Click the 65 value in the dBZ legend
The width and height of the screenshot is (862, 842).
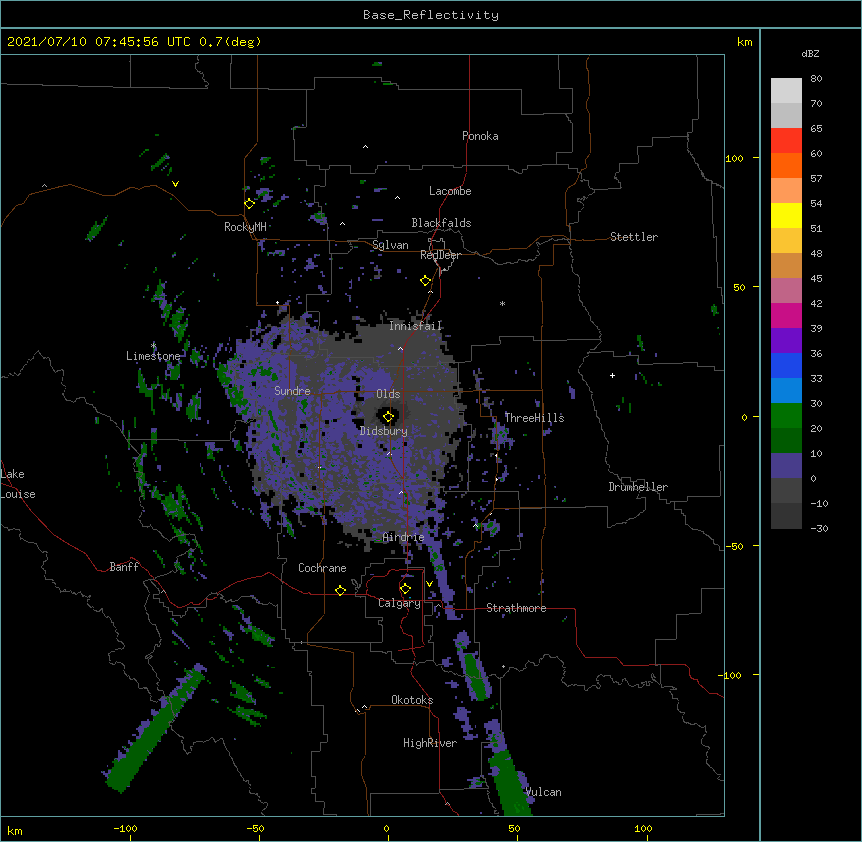coord(816,129)
